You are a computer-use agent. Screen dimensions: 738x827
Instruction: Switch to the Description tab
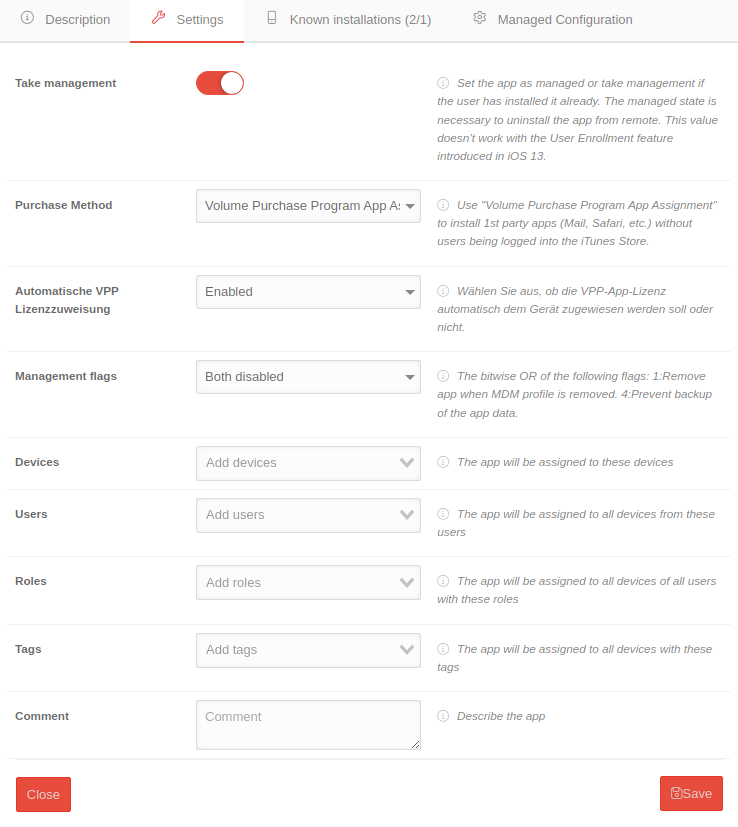65,20
